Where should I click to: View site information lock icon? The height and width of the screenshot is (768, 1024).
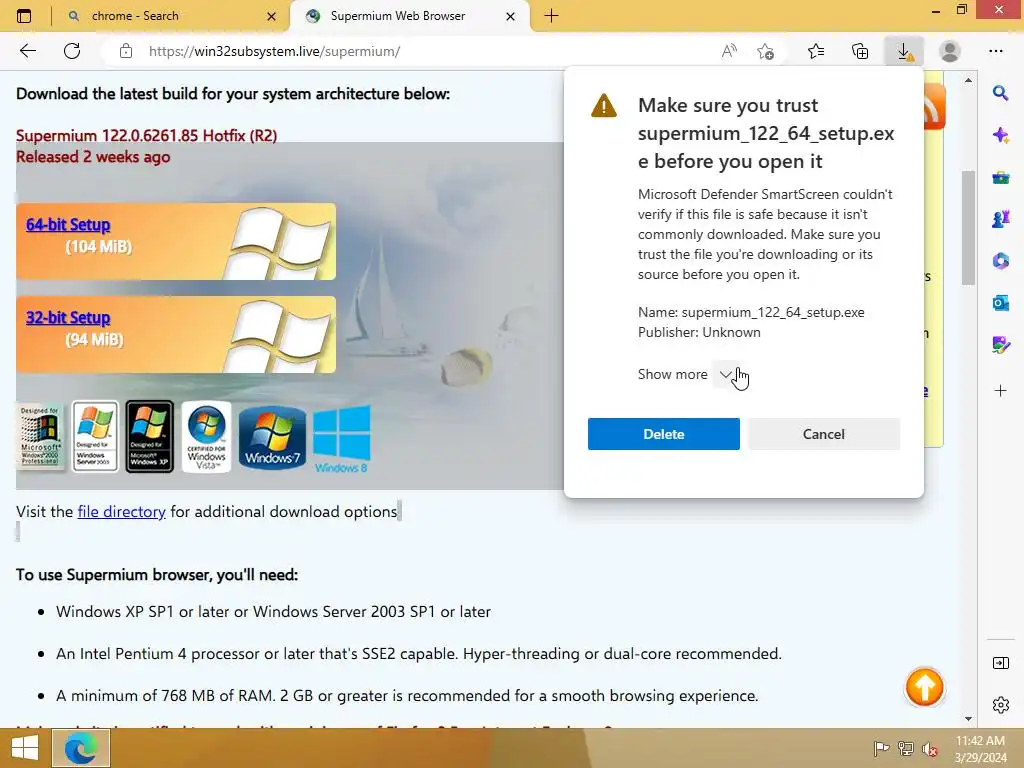[x=126, y=51]
